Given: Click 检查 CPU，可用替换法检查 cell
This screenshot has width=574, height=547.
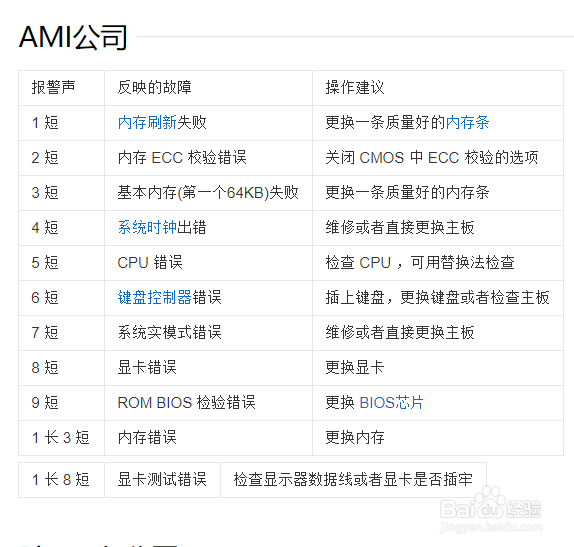Looking at the screenshot, I should click(x=438, y=263).
